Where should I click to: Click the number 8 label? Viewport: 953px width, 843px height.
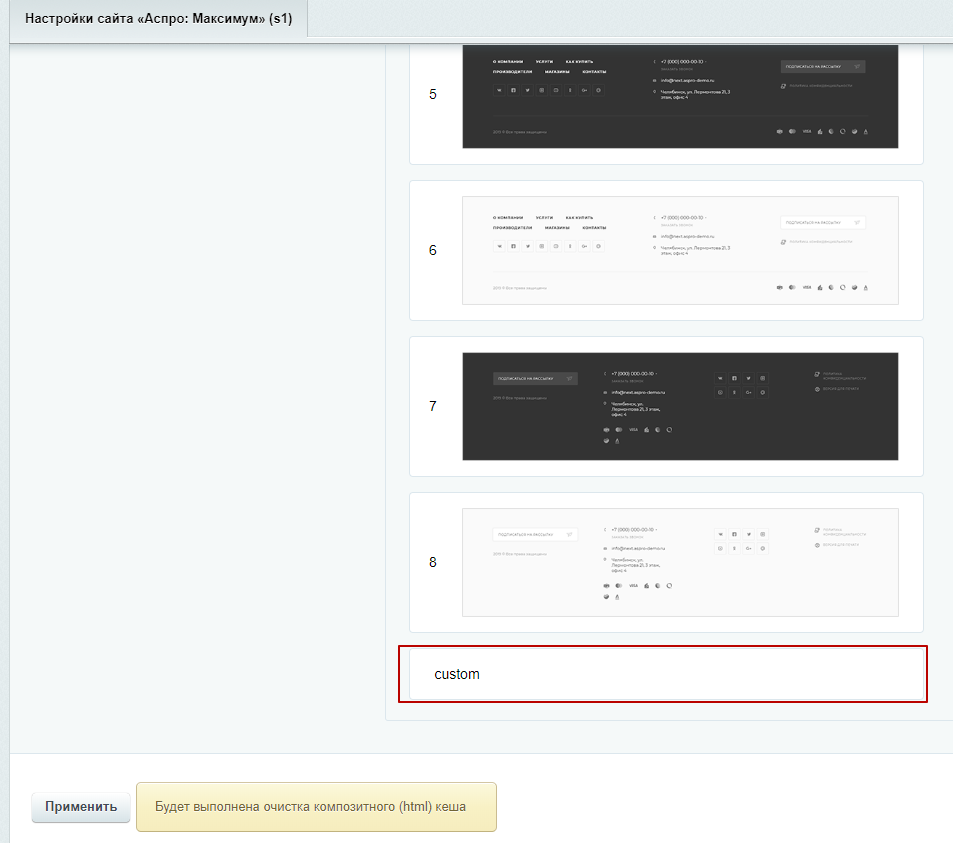click(433, 562)
